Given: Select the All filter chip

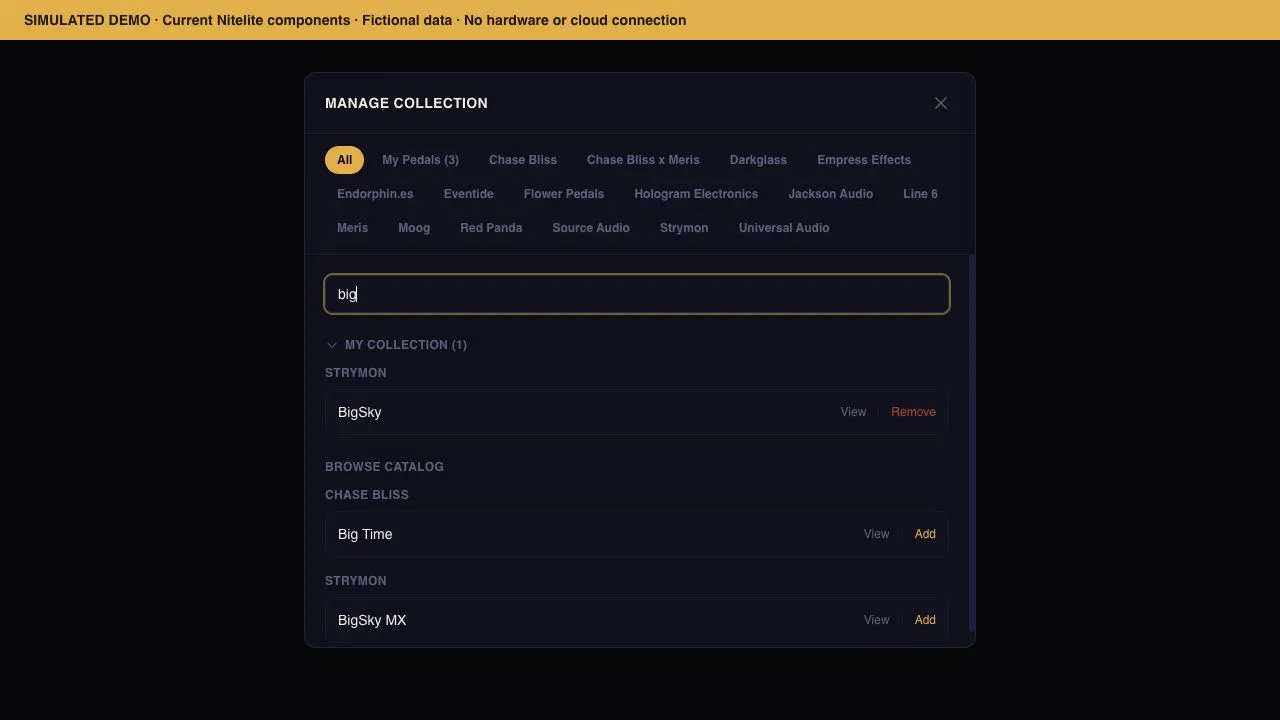Looking at the screenshot, I should point(344,160).
